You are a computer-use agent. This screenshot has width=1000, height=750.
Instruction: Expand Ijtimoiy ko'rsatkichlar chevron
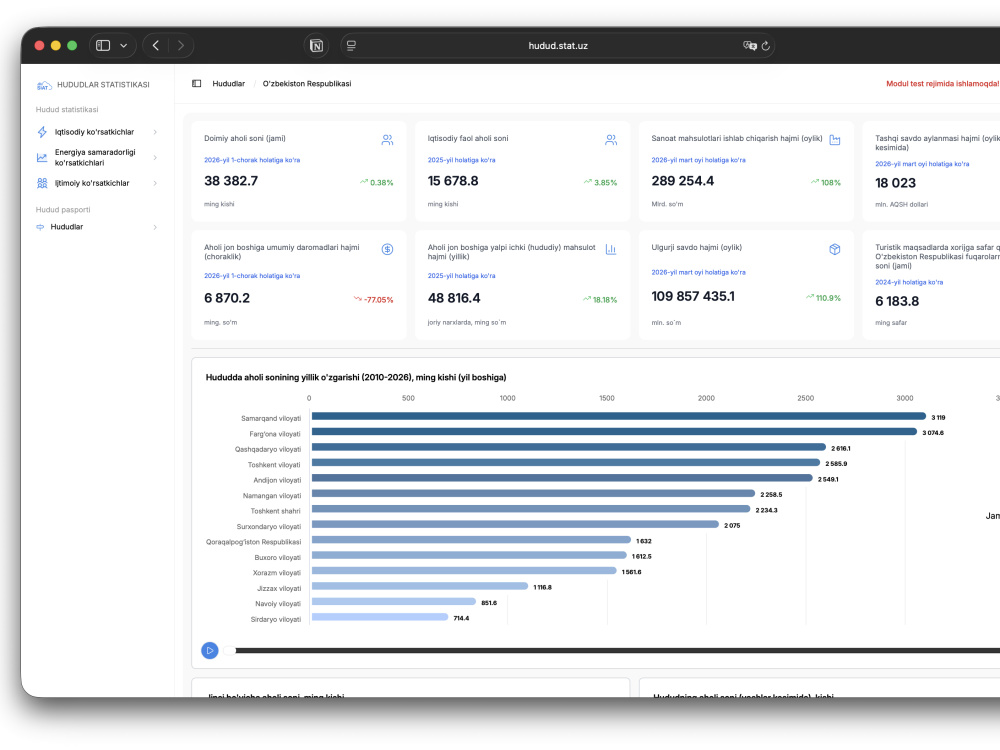[x=155, y=183]
